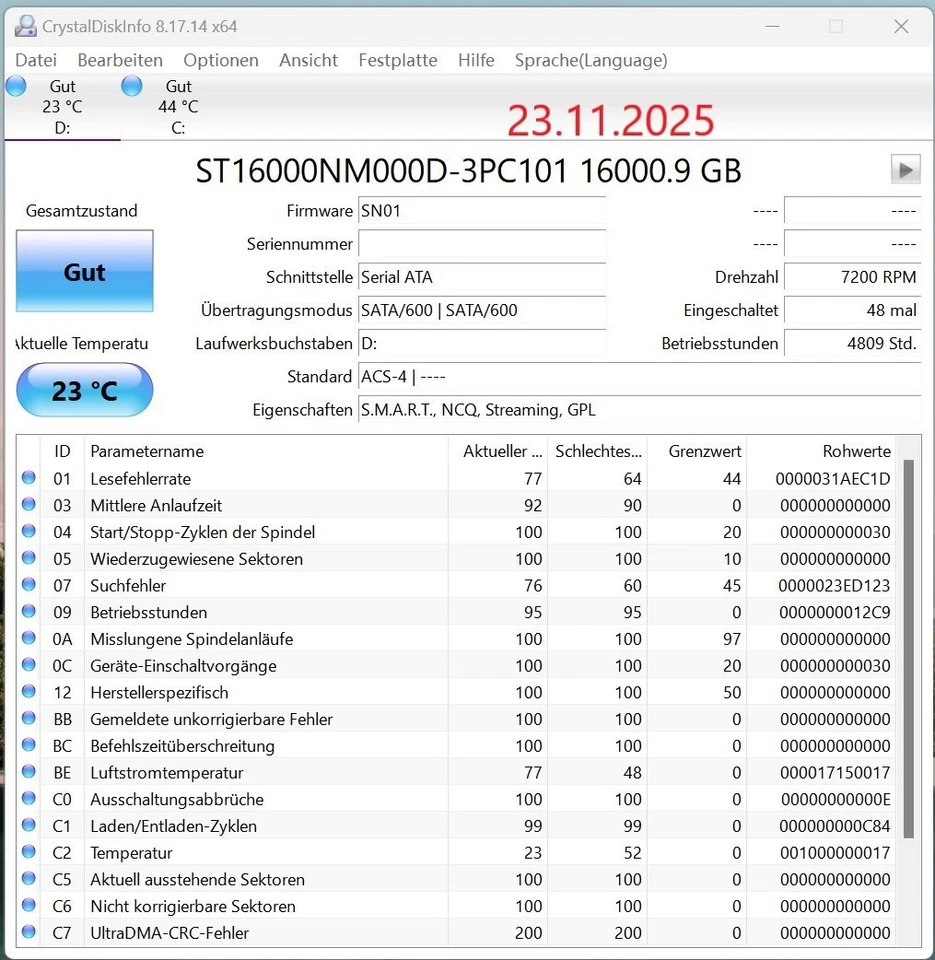Click the next-drive arrow button top right
935x960 pixels.
[905, 169]
